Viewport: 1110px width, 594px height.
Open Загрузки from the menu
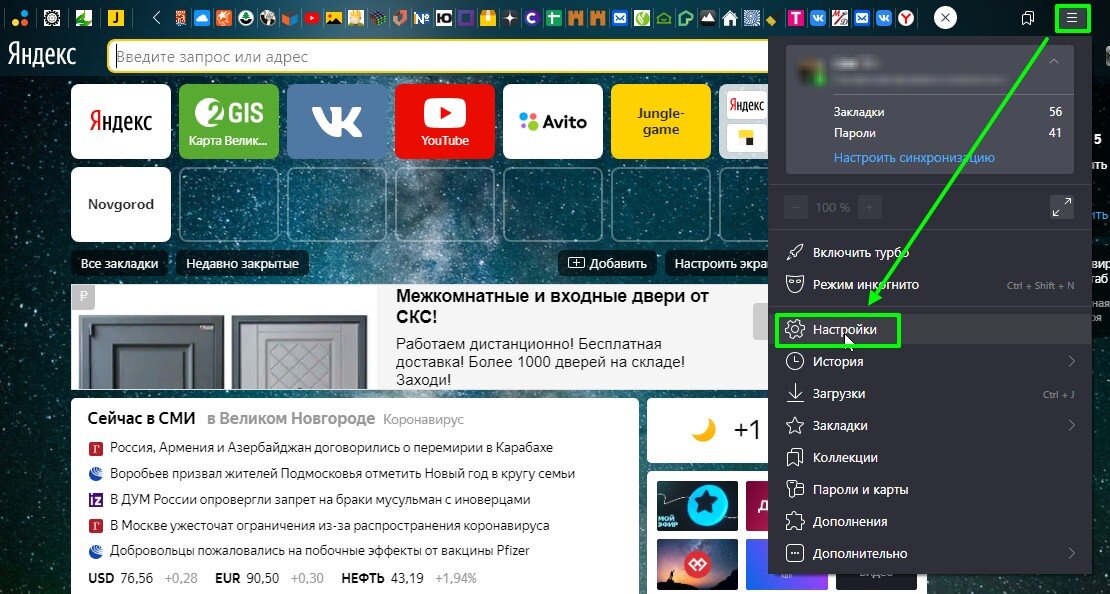point(930,394)
